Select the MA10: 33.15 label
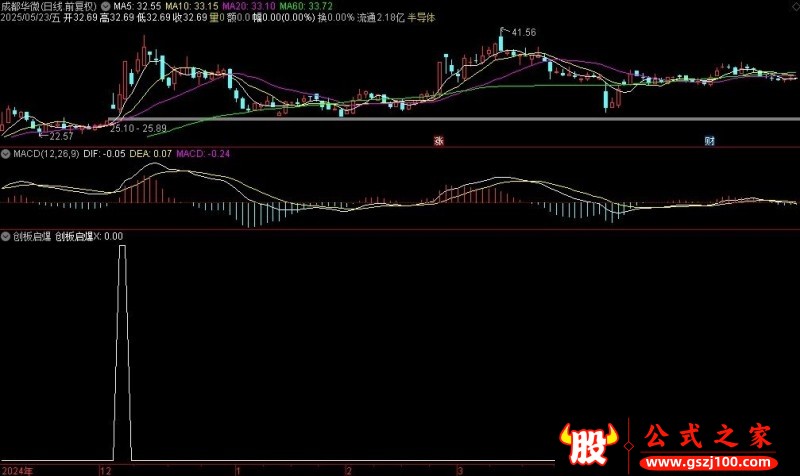 tap(191, 7)
